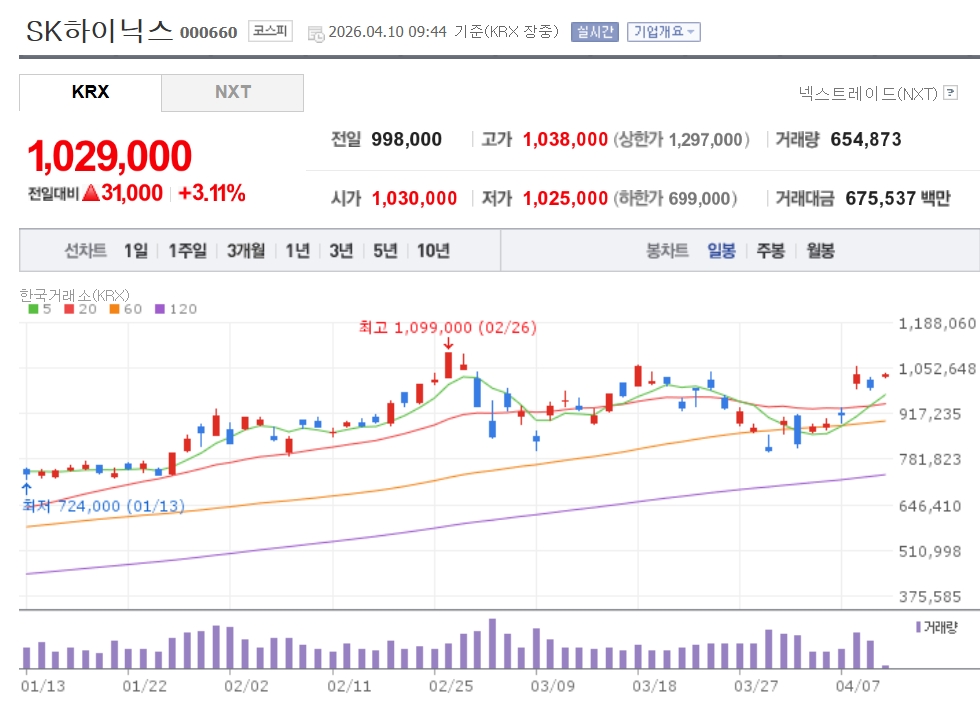Click the 실시간 real-time badge
The width and height of the screenshot is (980, 717).
[x=595, y=32]
